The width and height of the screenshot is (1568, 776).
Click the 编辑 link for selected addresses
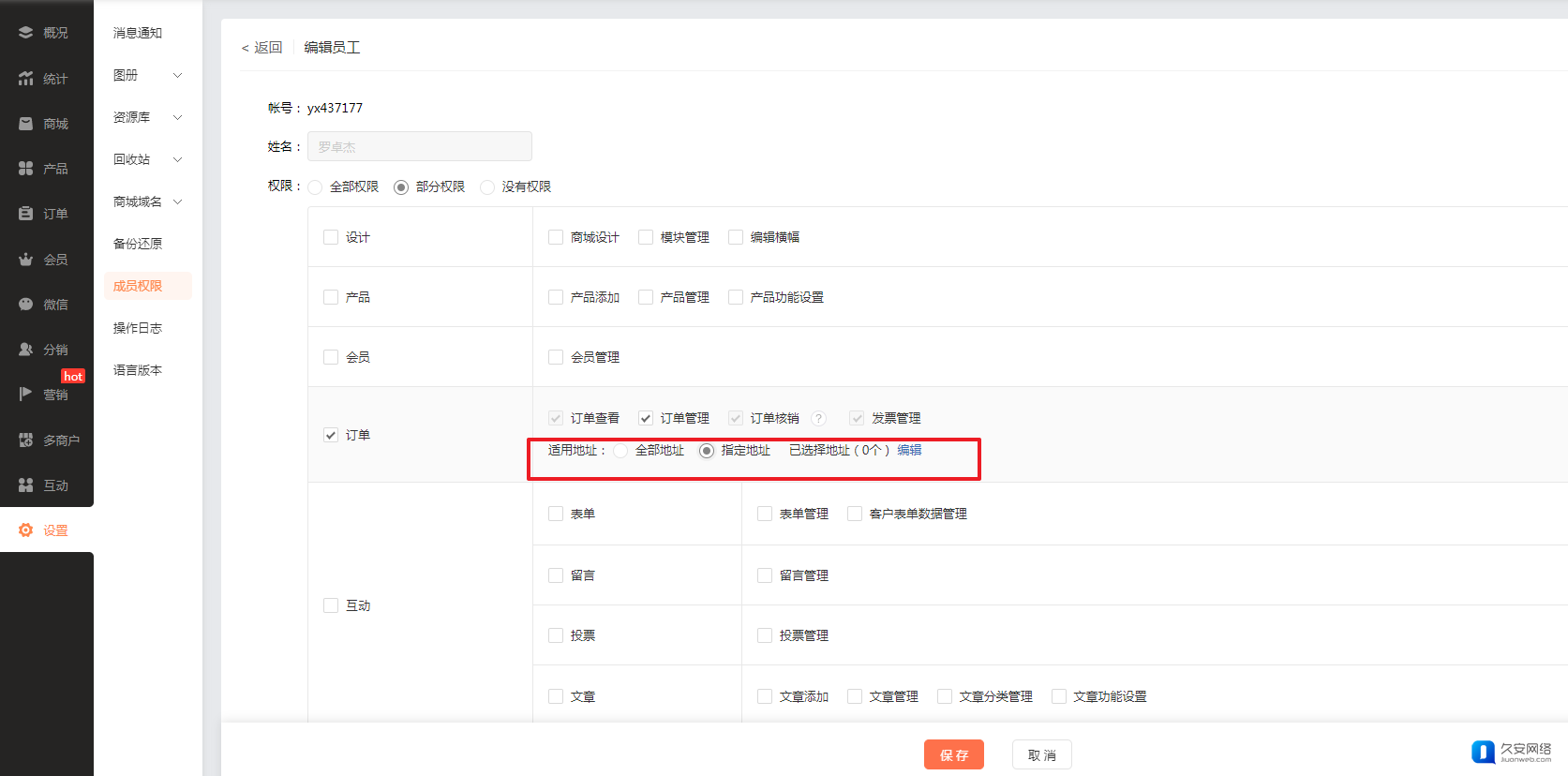[x=909, y=450]
